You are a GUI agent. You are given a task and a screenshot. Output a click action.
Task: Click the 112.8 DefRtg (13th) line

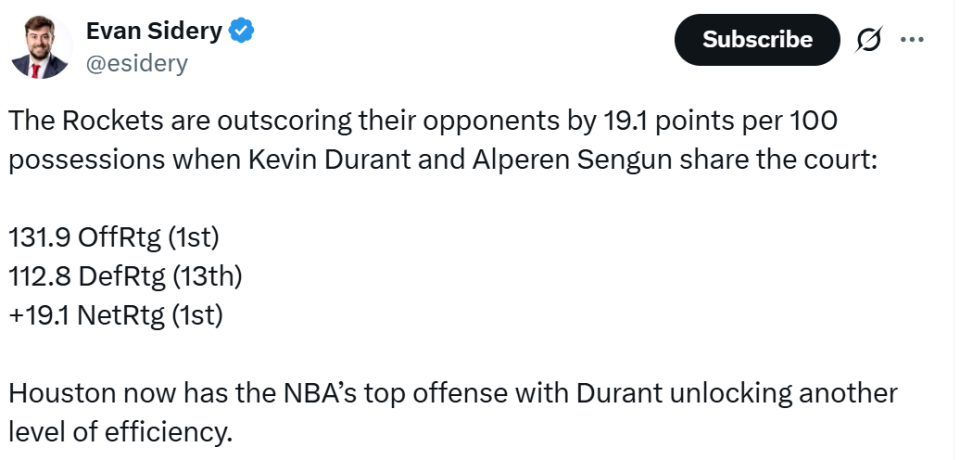pos(125,276)
